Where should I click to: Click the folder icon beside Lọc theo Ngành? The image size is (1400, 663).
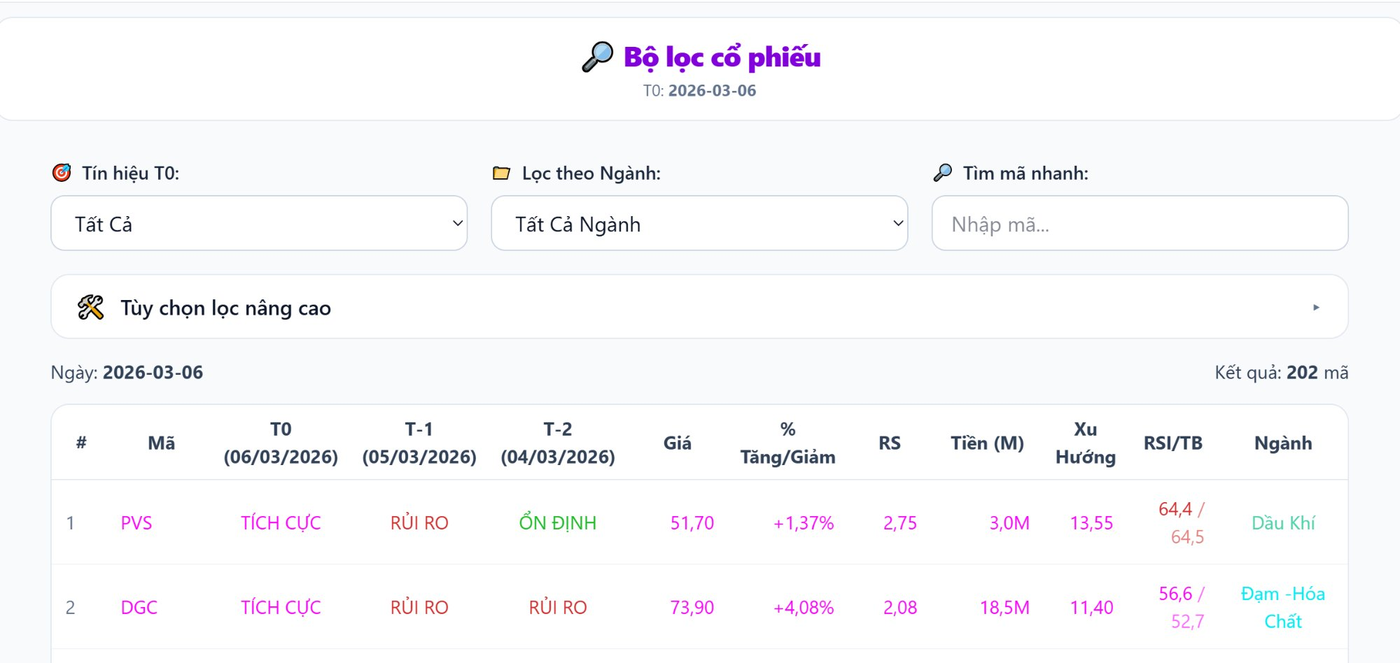[x=502, y=173]
